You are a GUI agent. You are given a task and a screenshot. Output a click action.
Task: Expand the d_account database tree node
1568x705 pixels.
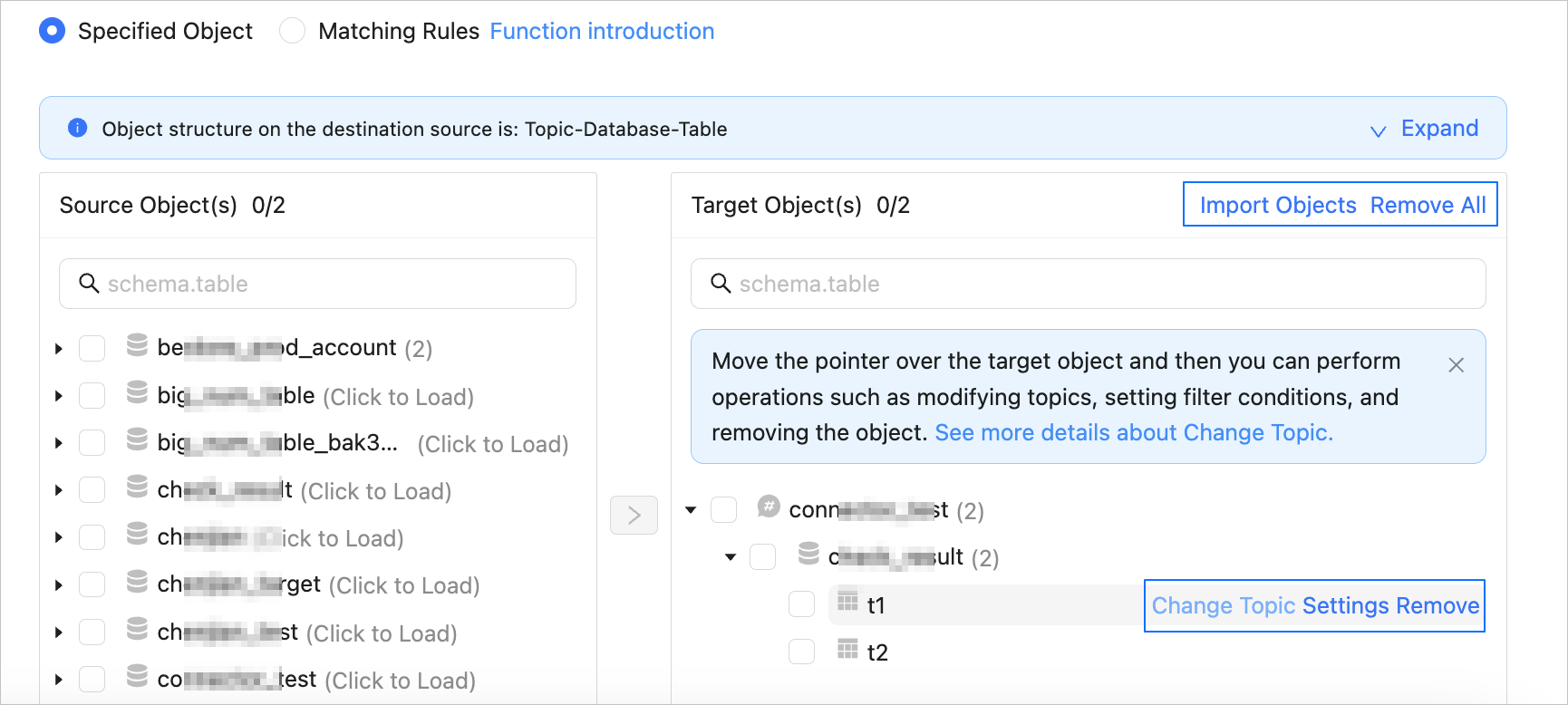(59, 348)
